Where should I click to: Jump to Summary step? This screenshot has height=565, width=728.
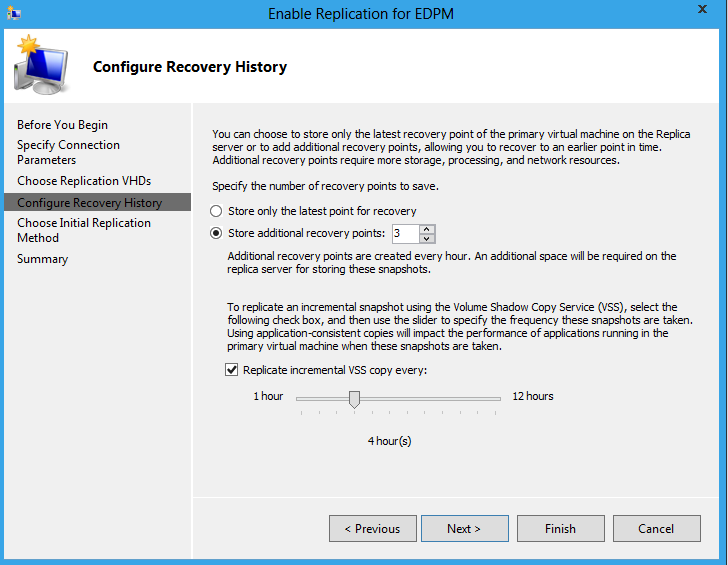click(x=43, y=259)
